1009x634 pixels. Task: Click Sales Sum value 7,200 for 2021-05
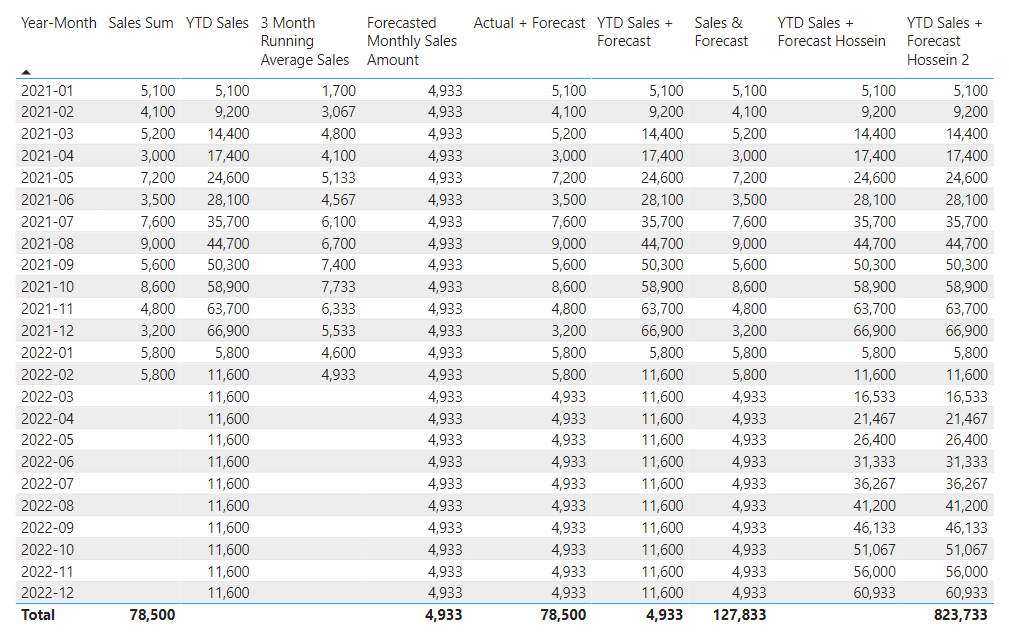[158, 178]
